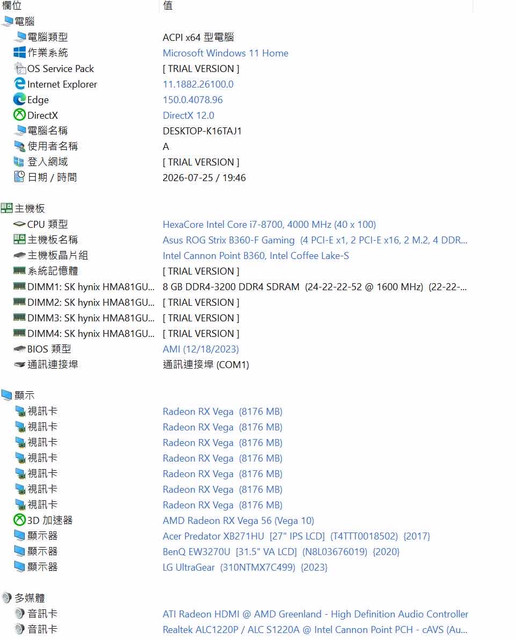Open HexaCore Intel Core i7-8700 link
Viewport: 516px width, 640px height.
coord(269,224)
